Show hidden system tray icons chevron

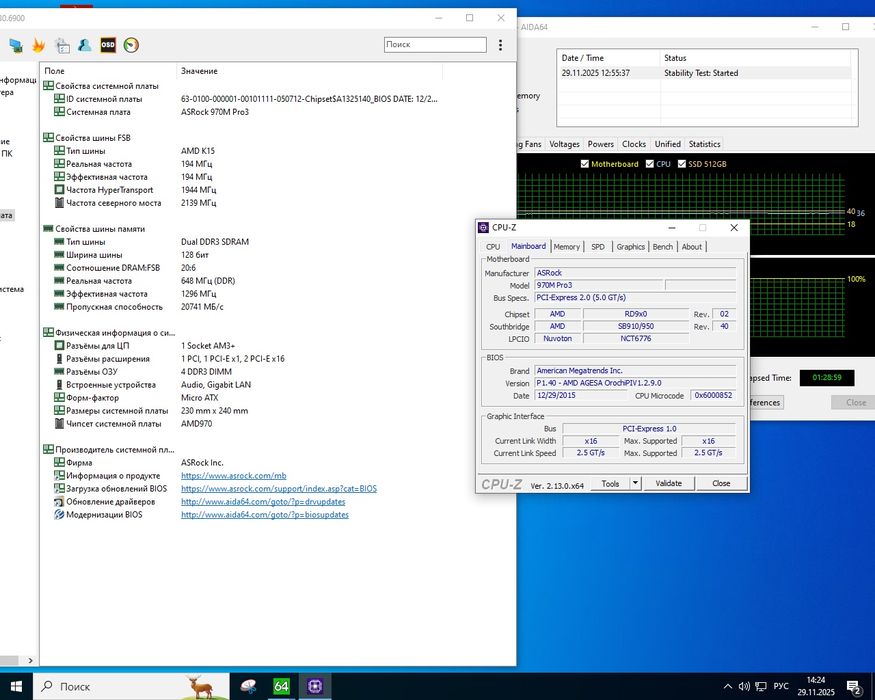pos(728,686)
